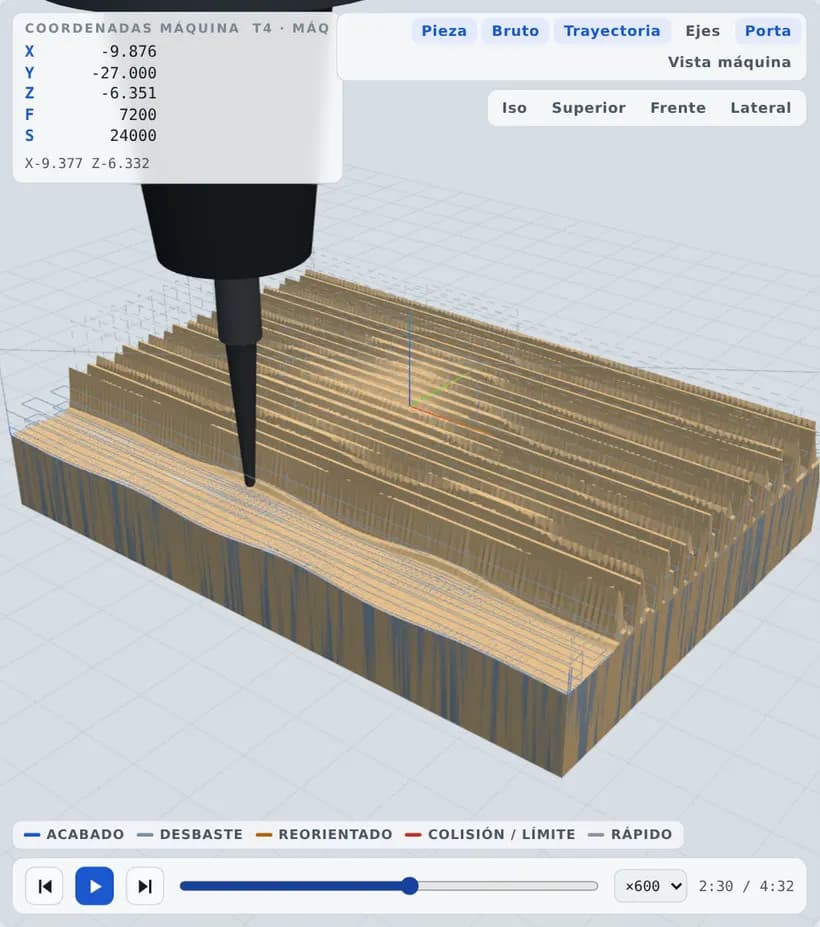The image size is (820, 927).
Task: Start simulation playback with the play button
Action: pyautogui.click(x=95, y=886)
